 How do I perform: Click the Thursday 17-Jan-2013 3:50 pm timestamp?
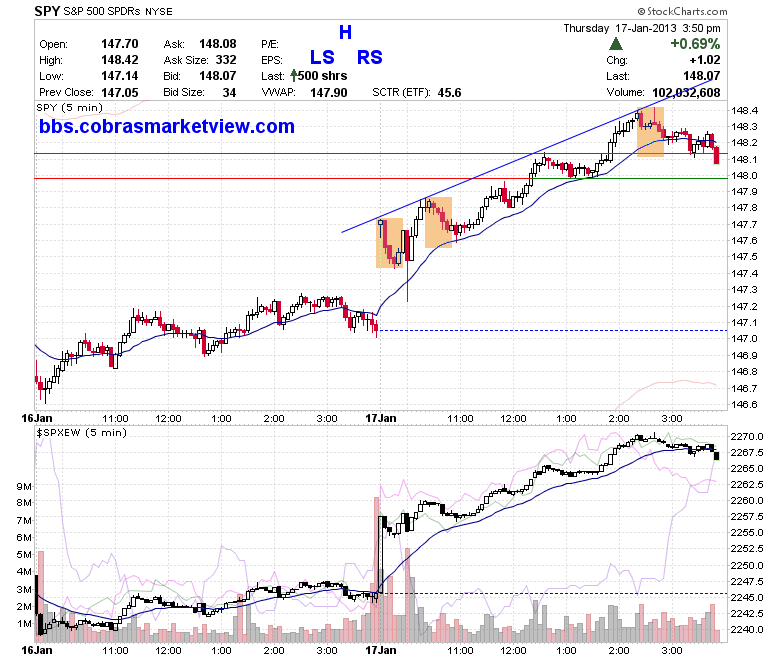[x=642, y=28]
